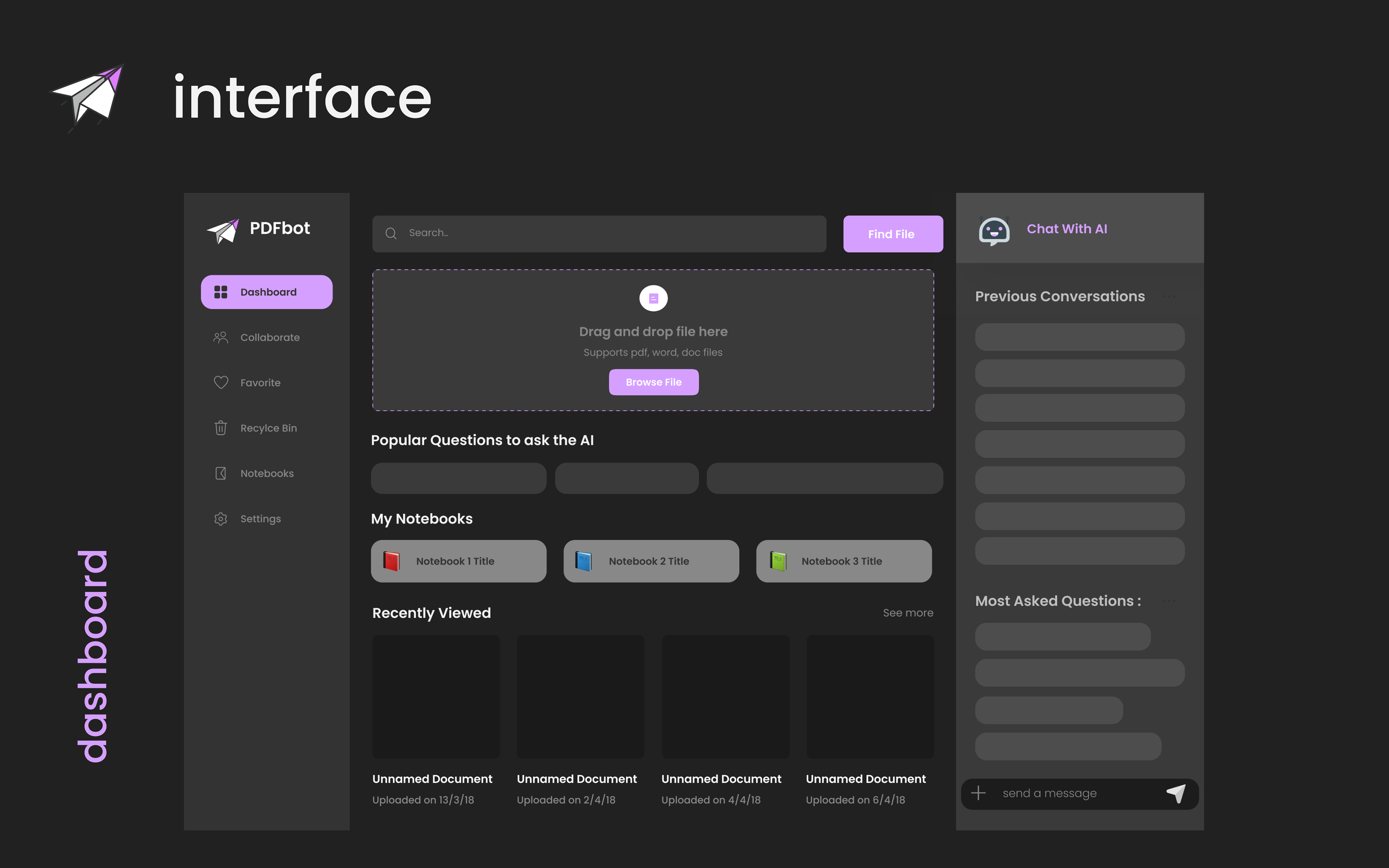Click the Search input field
1389x868 pixels.
[x=599, y=234]
